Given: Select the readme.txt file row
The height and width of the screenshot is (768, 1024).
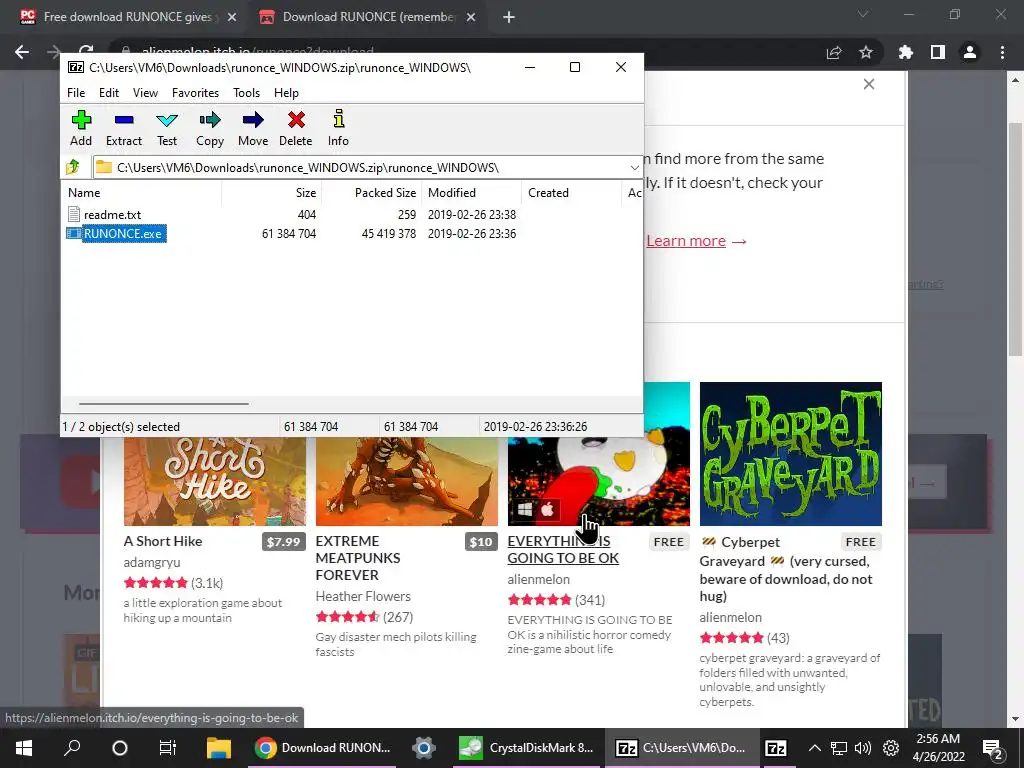Looking at the screenshot, I should [x=112, y=215].
